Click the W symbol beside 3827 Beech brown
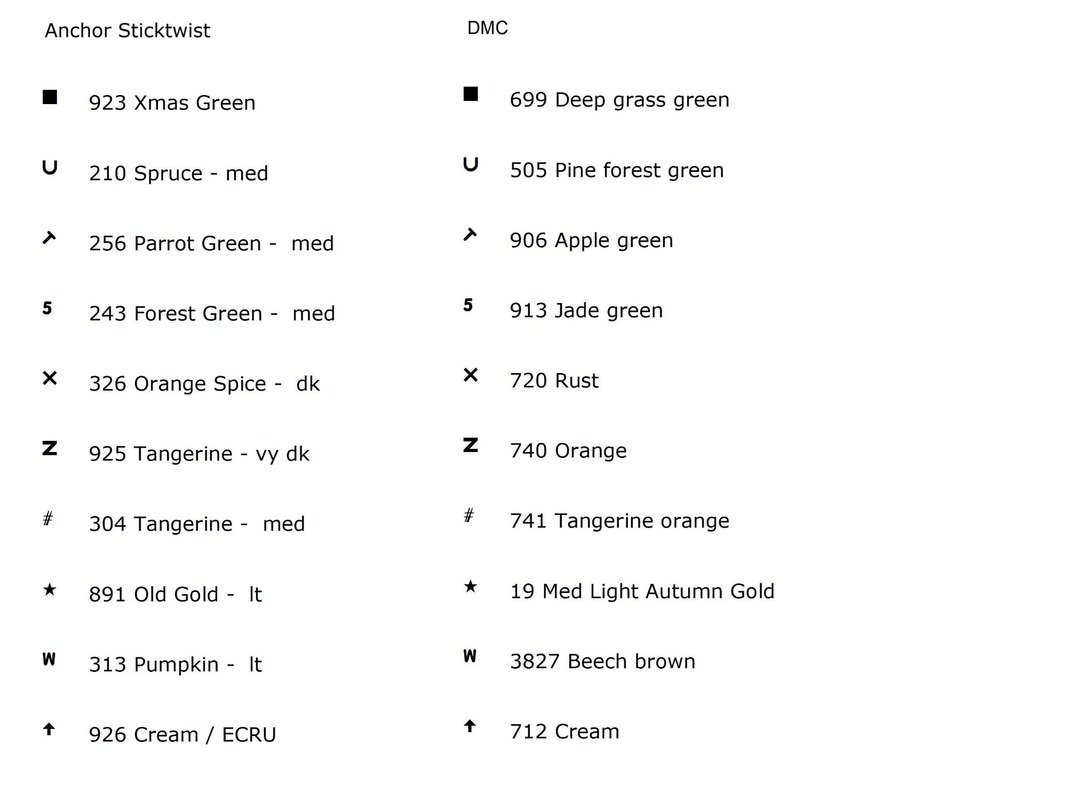 point(470,656)
